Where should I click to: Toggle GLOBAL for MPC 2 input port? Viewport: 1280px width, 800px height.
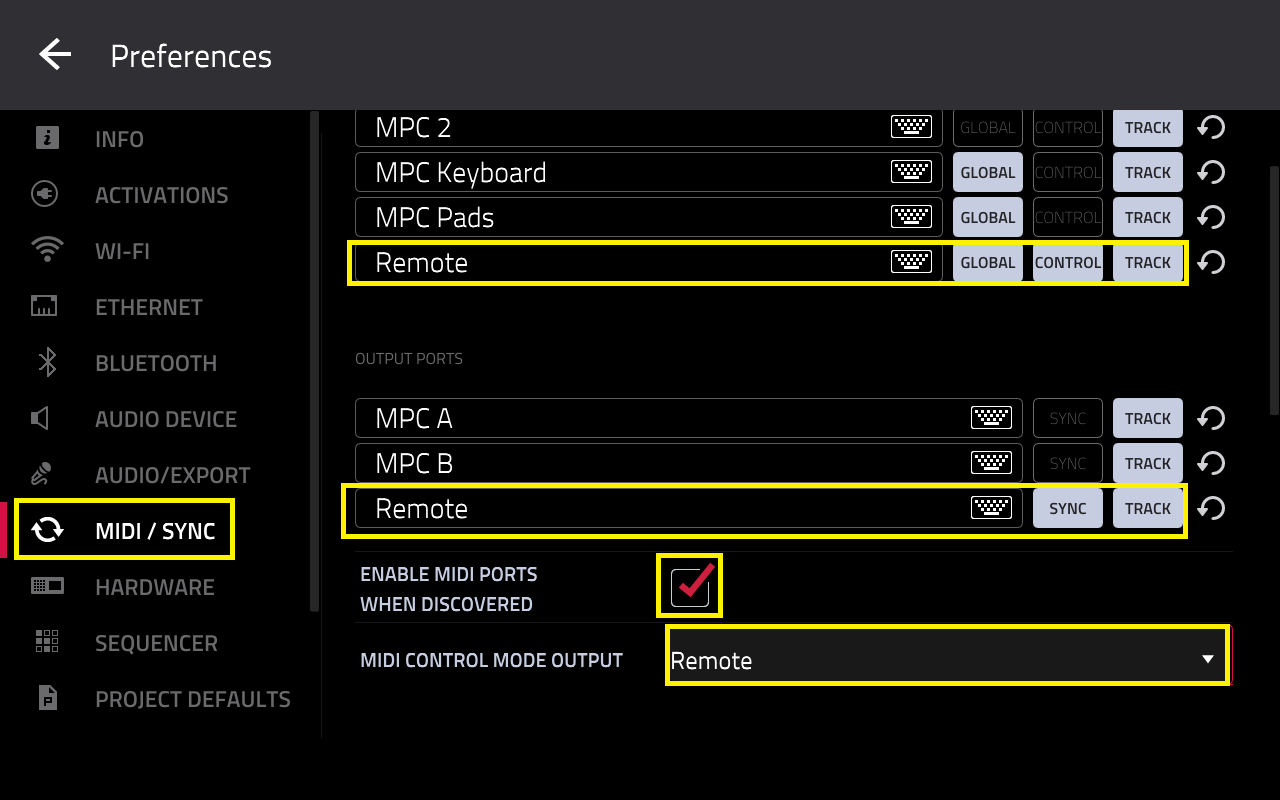click(x=988, y=127)
